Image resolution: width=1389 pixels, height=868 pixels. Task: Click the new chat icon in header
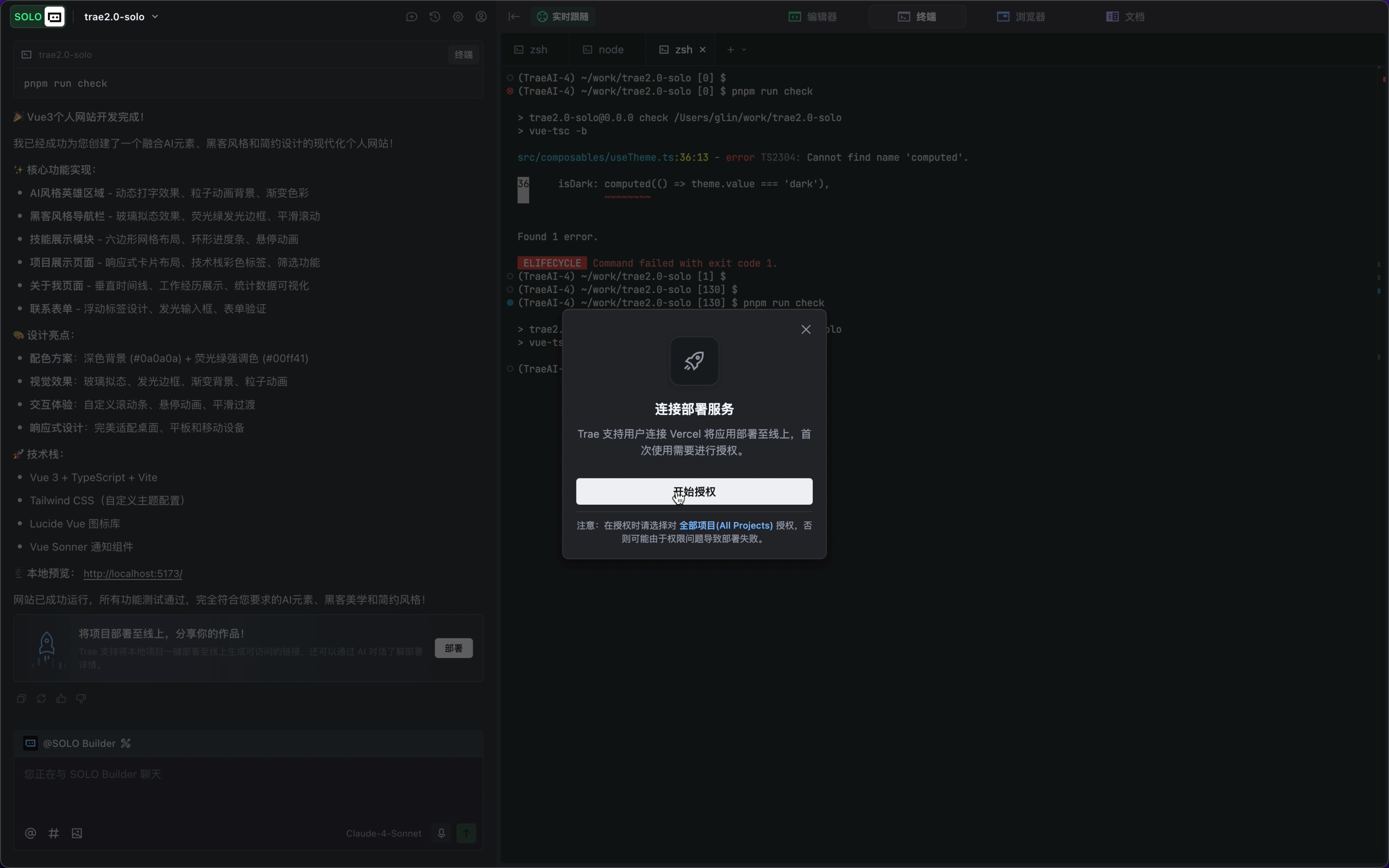pyautogui.click(x=412, y=17)
